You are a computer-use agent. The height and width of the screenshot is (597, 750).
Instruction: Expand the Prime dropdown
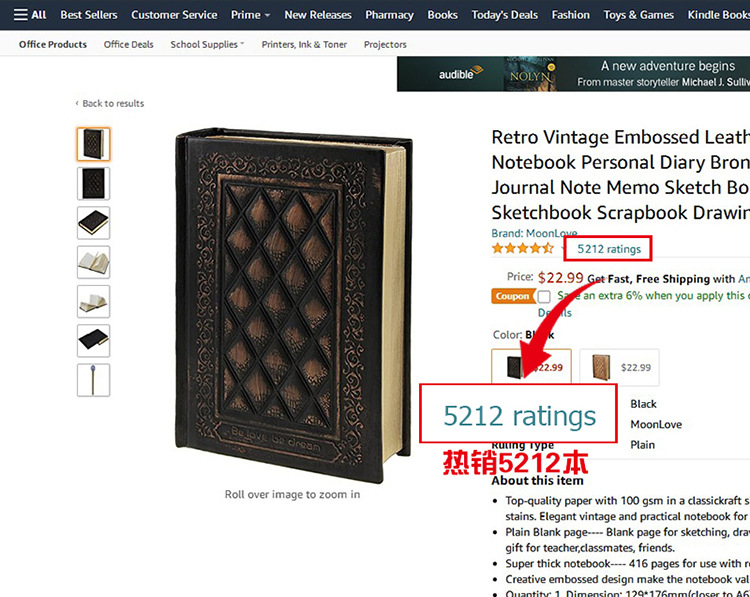click(x=250, y=15)
